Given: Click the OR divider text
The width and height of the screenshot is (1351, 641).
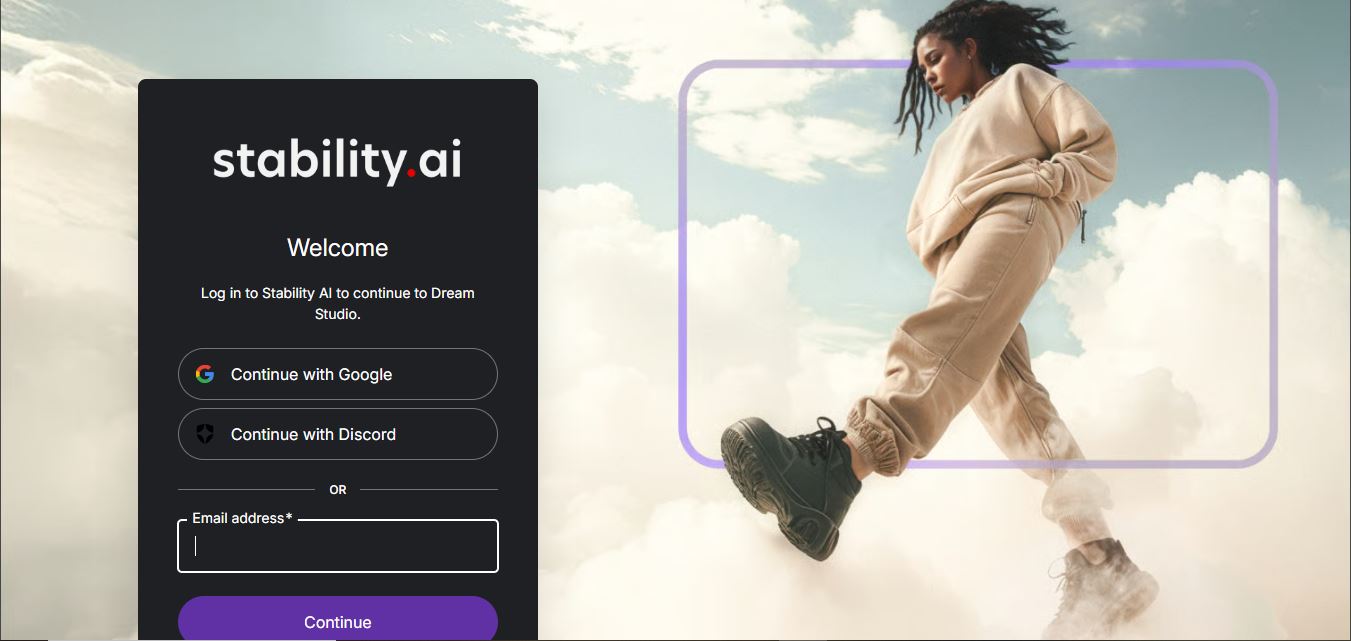Looking at the screenshot, I should [338, 490].
